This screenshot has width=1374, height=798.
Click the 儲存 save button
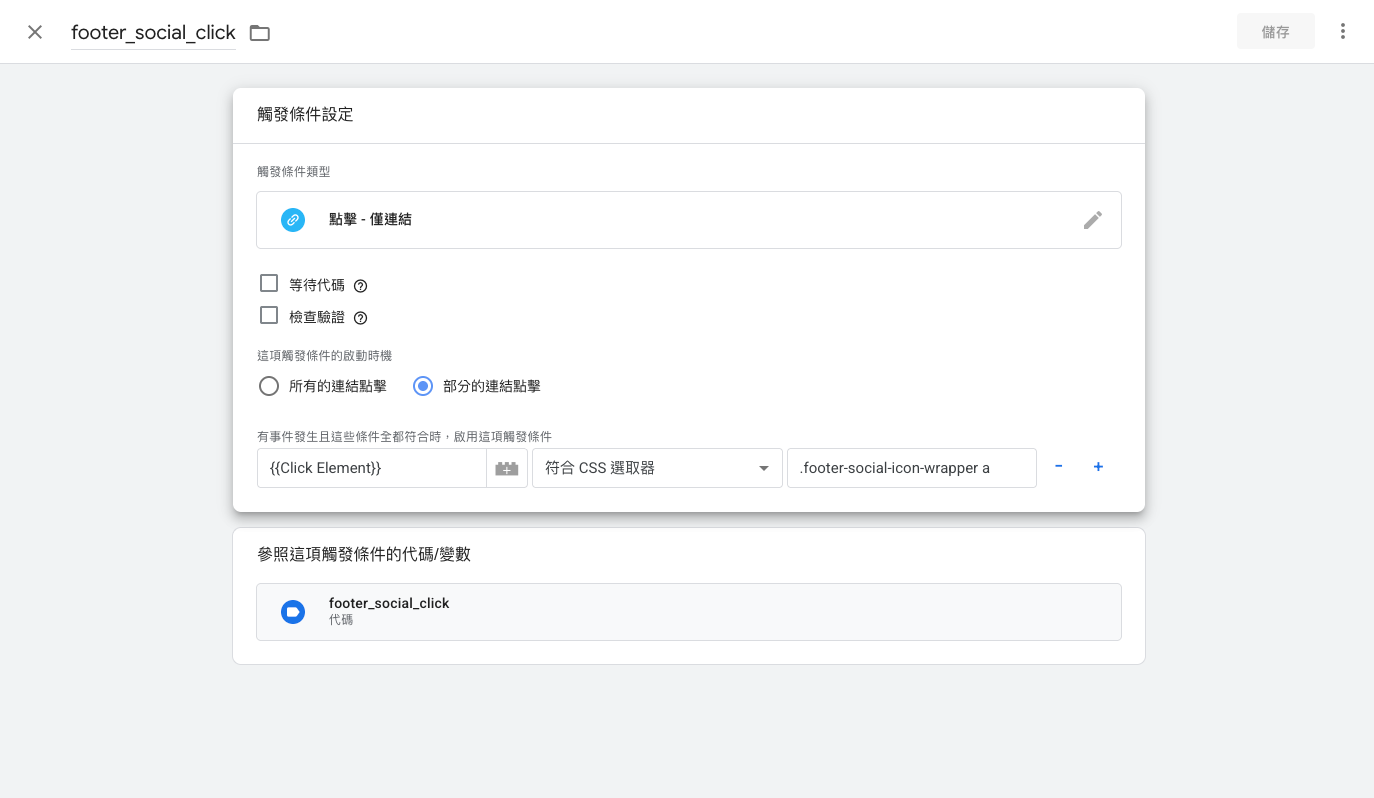(x=1276, y=31)
